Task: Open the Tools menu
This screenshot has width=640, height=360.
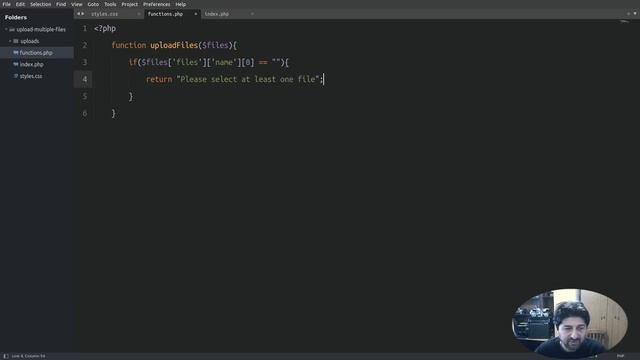Action: tap(110, 4)
